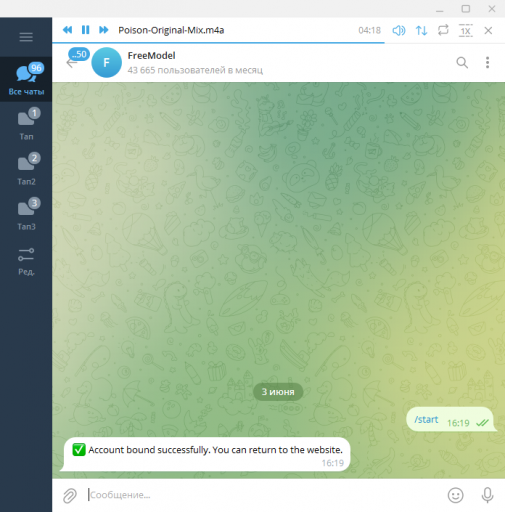Open the hamburger main menu
Image resolution: width=505 pixels, height=512 pixels.
(x=26, y=37)
